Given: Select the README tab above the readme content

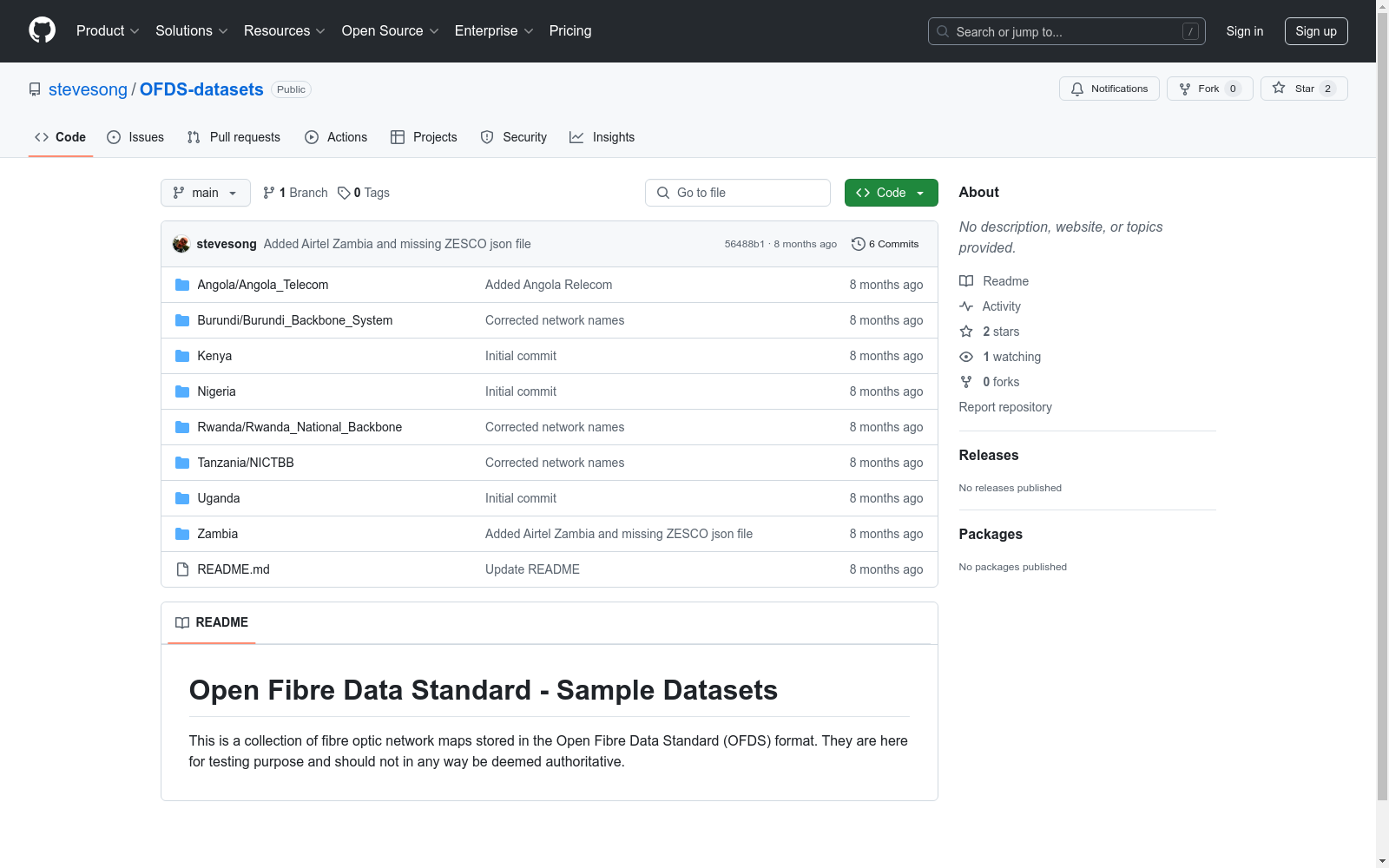Looking at the screenshot, I should (212, 622).
